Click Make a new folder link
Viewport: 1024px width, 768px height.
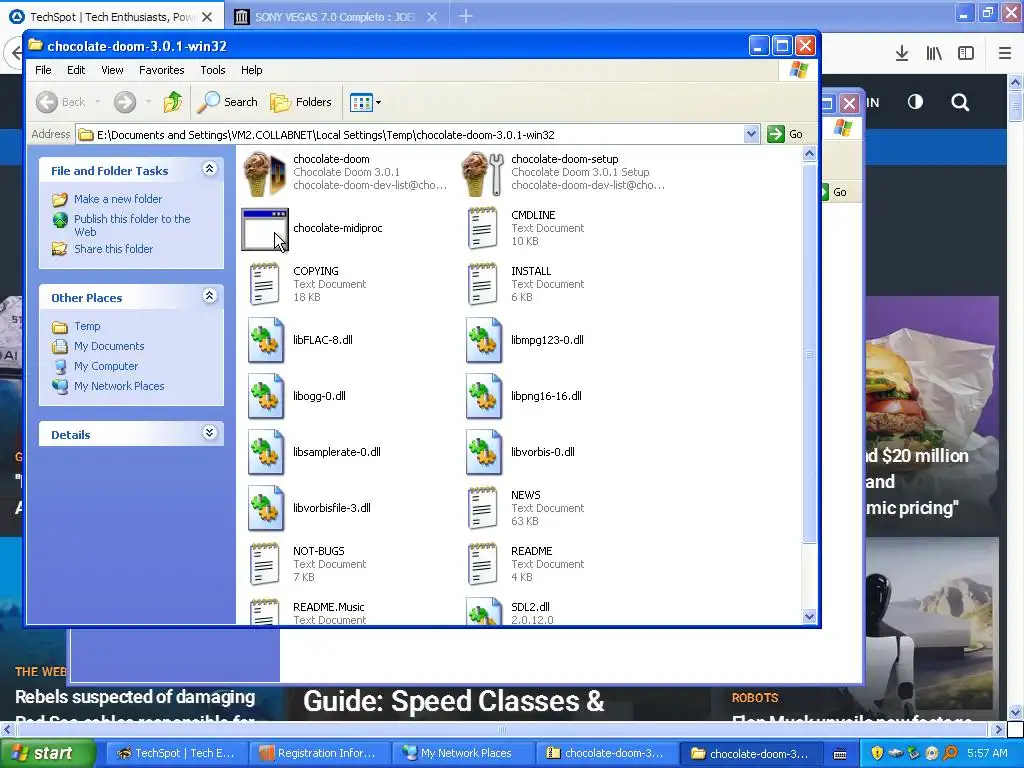click(118, 199)
